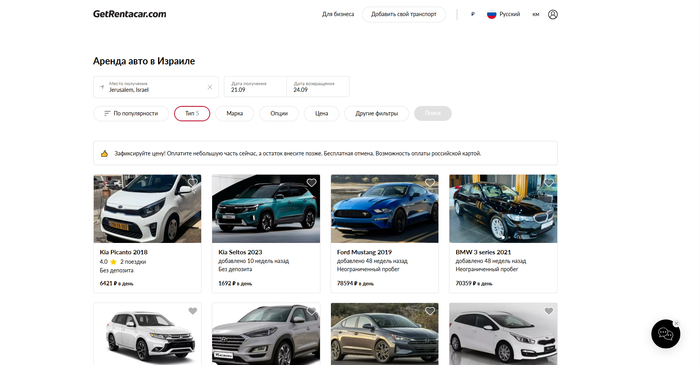Clear the pickup location with X icon
Viewport: 700px width, 365px height.
click(210, 87)
